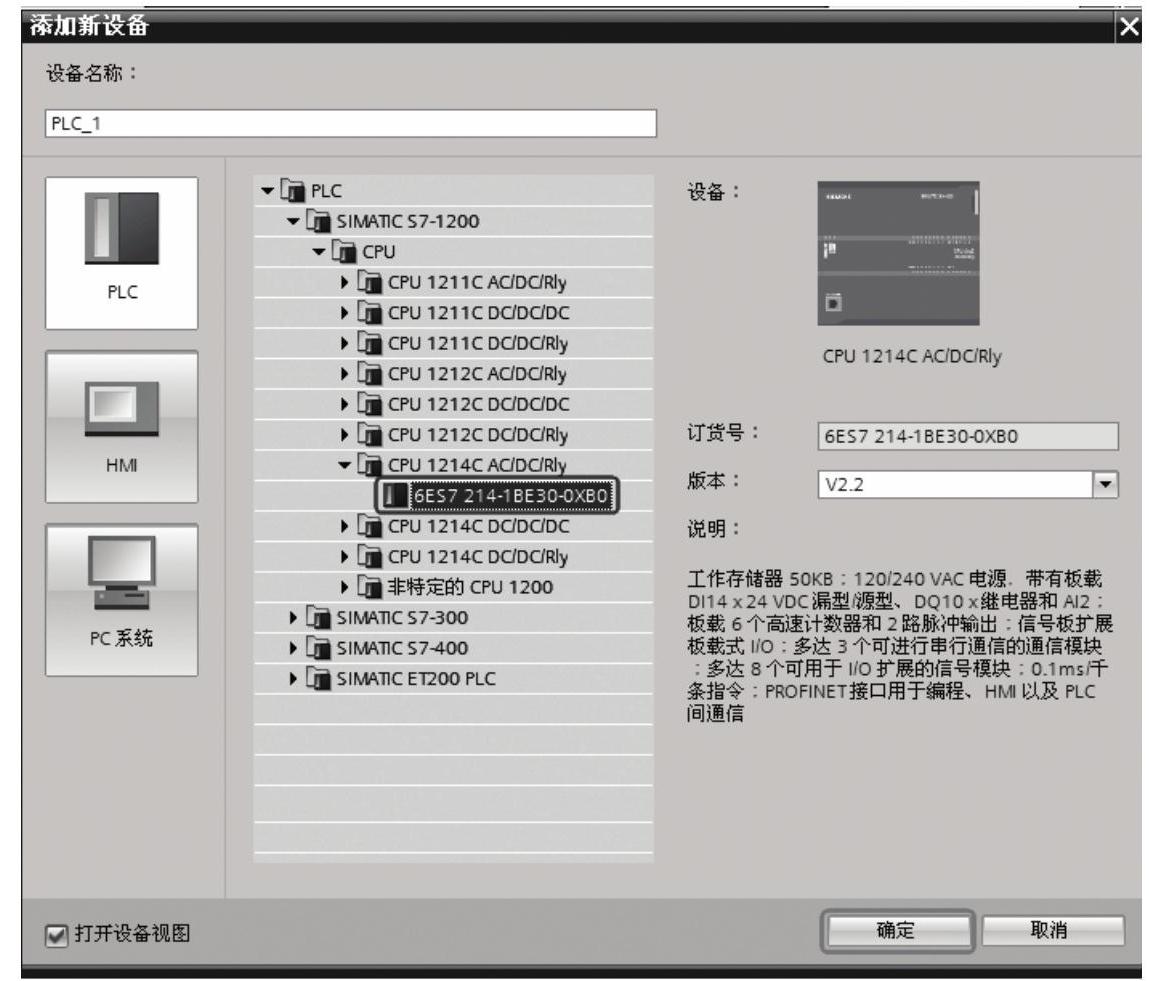Expand CPU 1211C DC/DC/DC arrow
The image size is (1149, 981).
point(344,313)
